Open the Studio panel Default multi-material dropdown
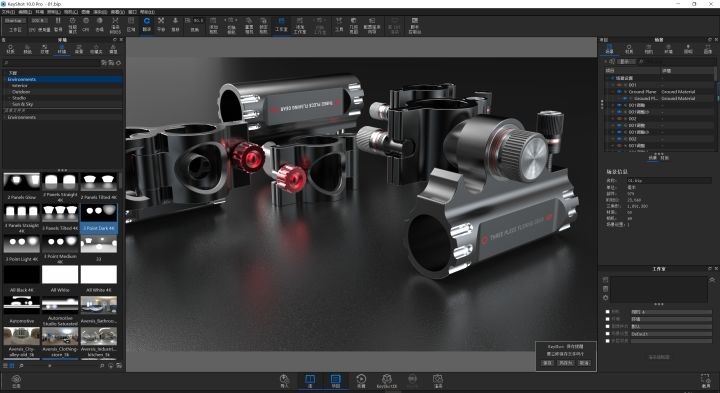 coord(671,334)
